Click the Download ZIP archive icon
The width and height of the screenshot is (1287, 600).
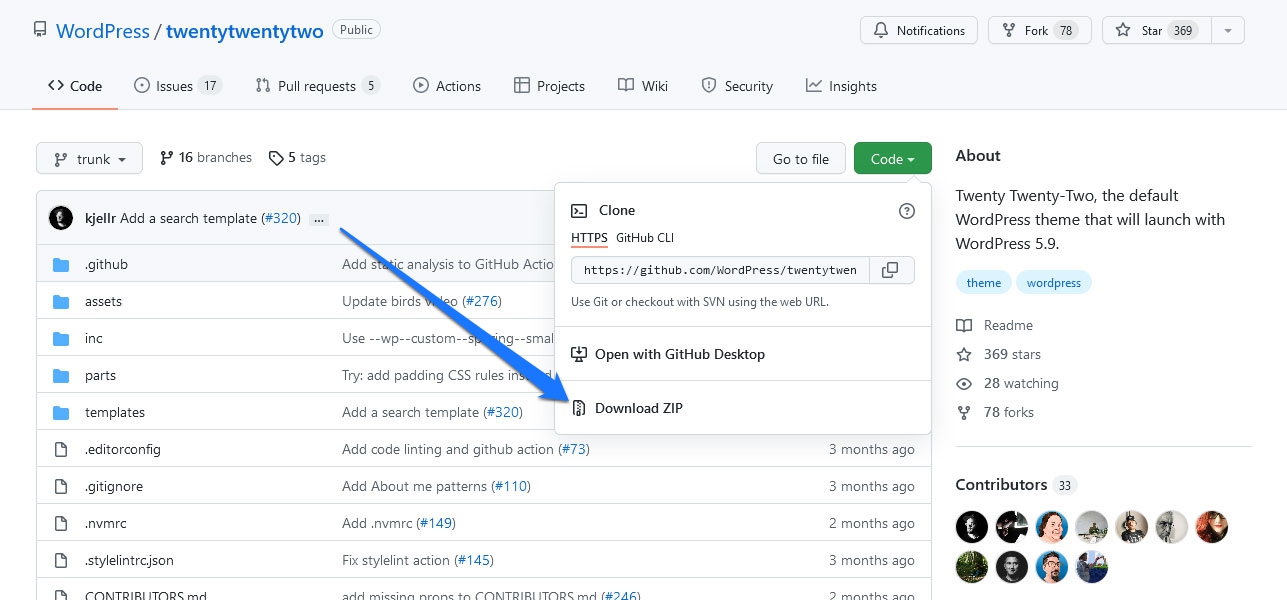point(578,408)
